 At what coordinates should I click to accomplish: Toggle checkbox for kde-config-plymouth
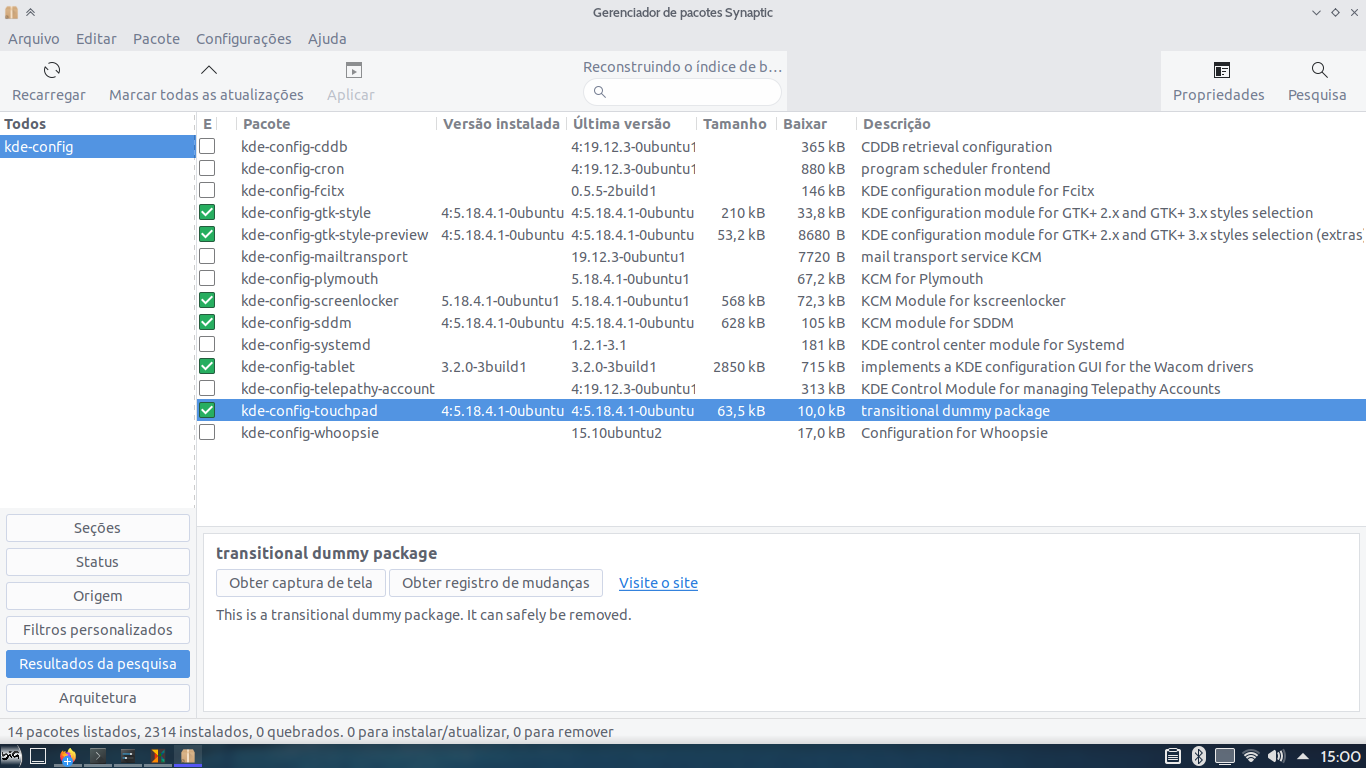[x=207, y=279]
